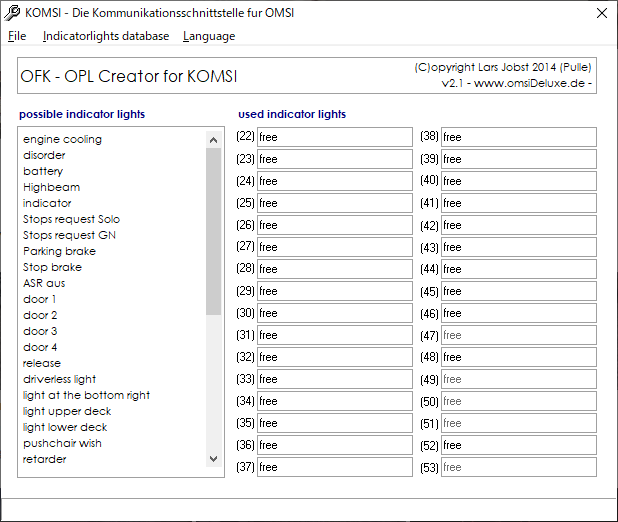Click the list scroll down arrow
Viewport: 618px width, 522px height.
coord(214,459)
